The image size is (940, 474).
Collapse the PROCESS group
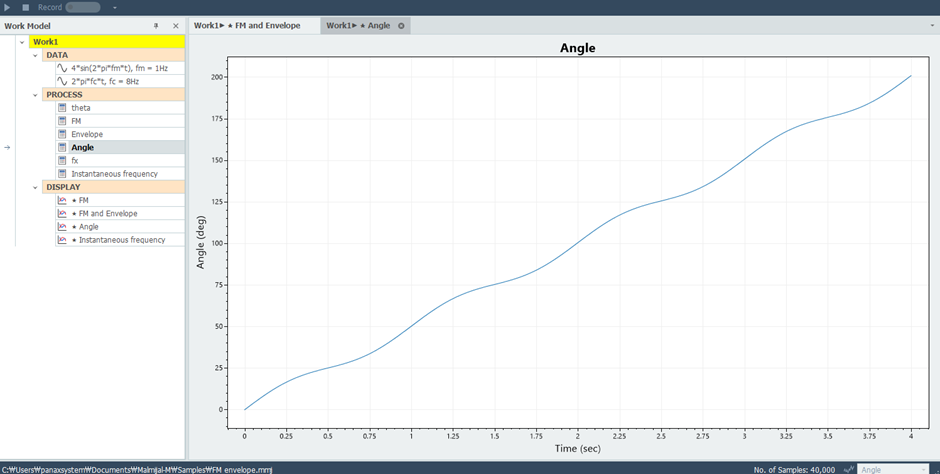tap(35, 95)
